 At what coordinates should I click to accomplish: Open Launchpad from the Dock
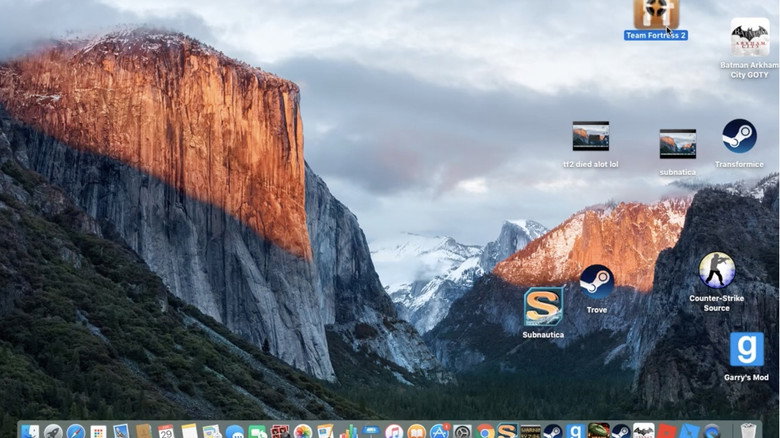[x=53, y=432]
